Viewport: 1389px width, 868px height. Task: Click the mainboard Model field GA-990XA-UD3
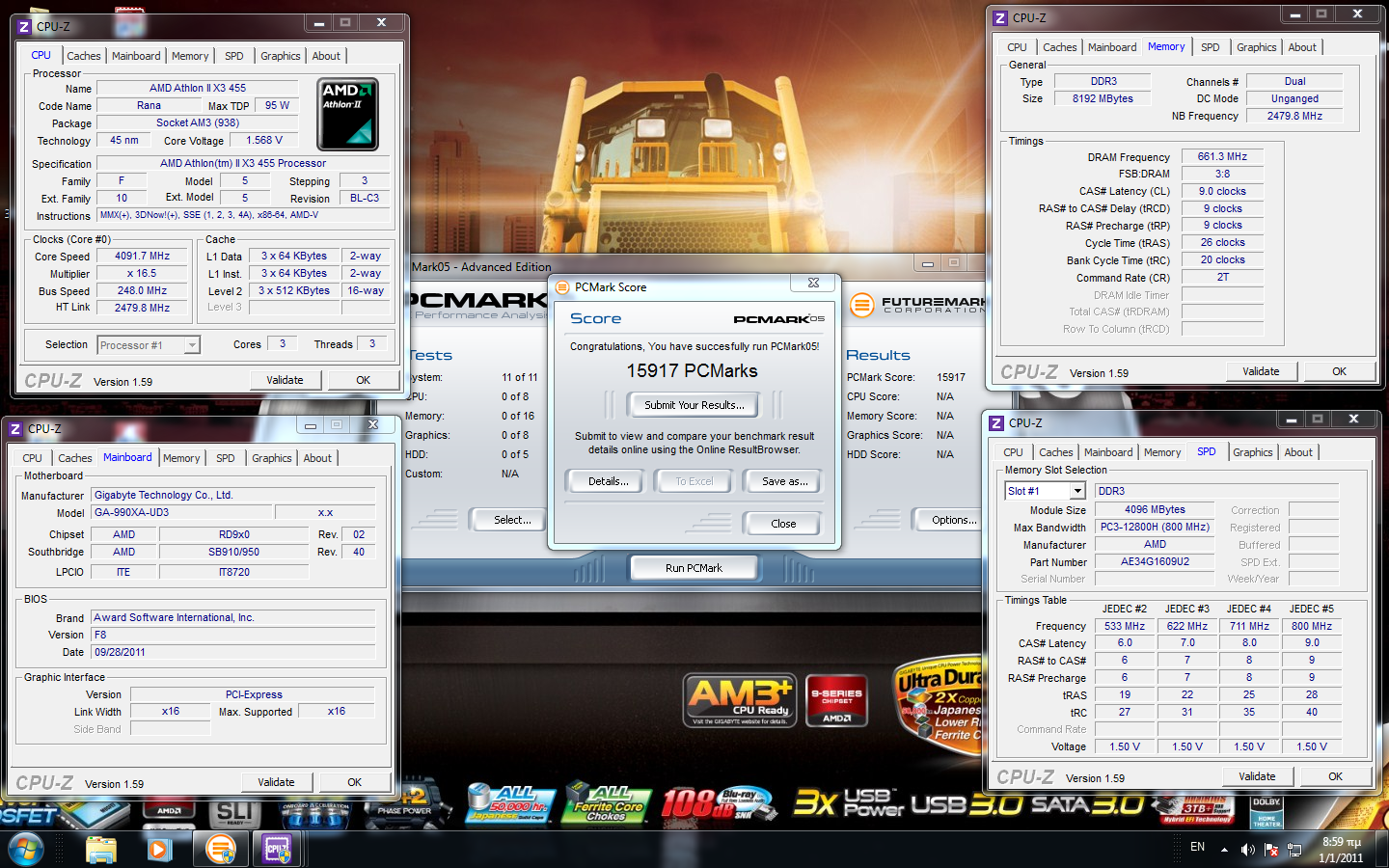pos(183,512)
